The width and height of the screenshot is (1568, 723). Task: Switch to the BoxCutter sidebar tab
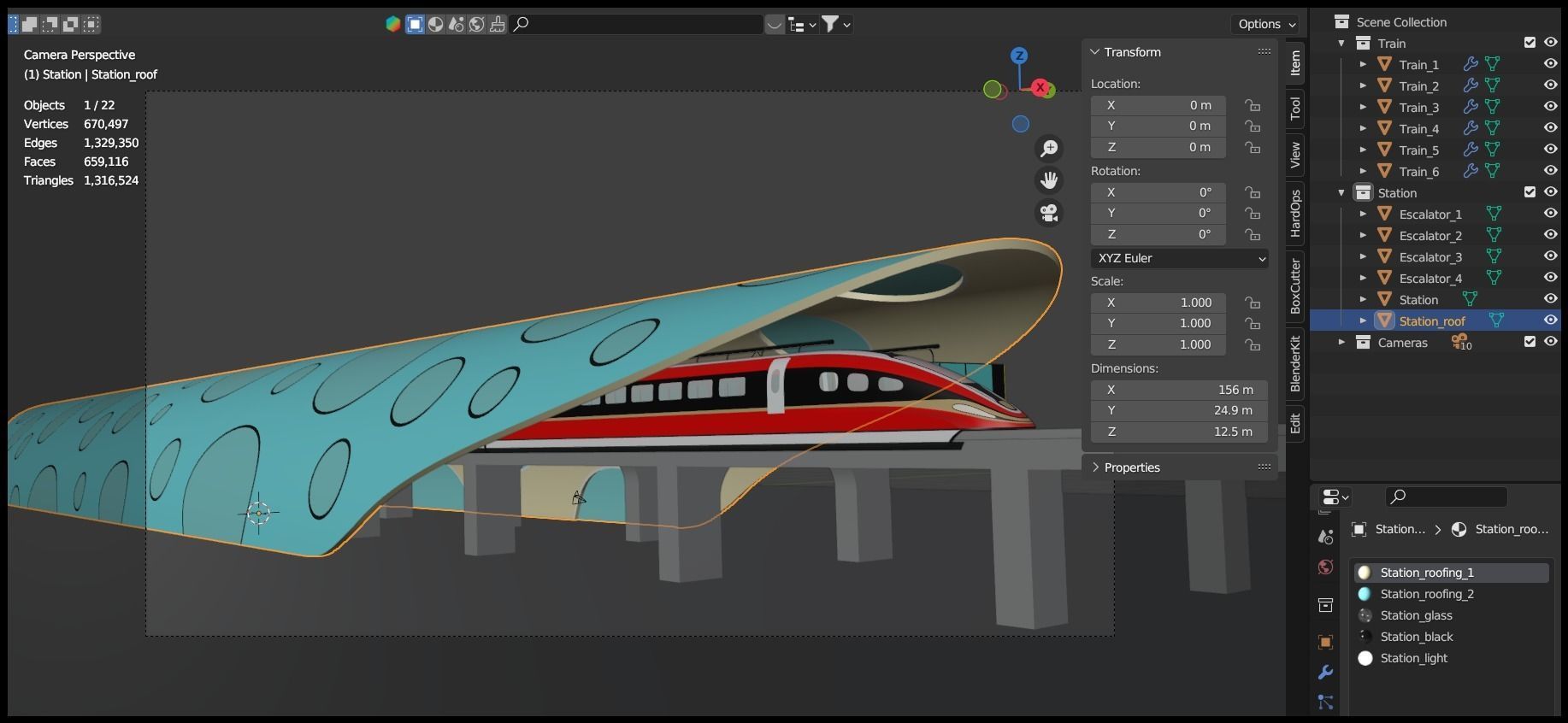coord(1295,285)
